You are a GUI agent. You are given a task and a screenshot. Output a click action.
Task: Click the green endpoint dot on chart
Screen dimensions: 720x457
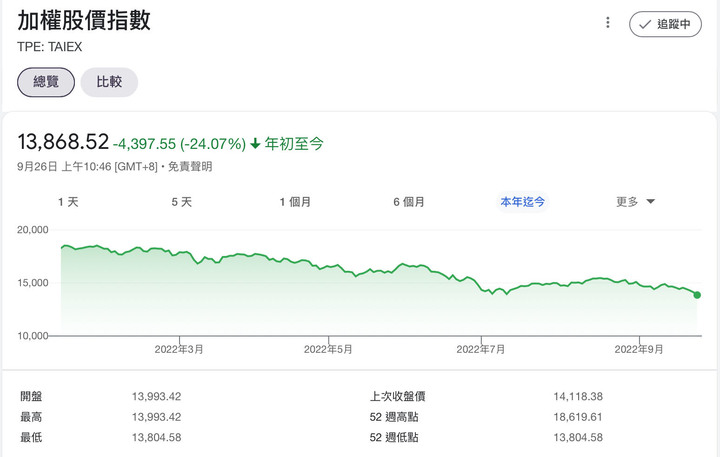point(697,295)
